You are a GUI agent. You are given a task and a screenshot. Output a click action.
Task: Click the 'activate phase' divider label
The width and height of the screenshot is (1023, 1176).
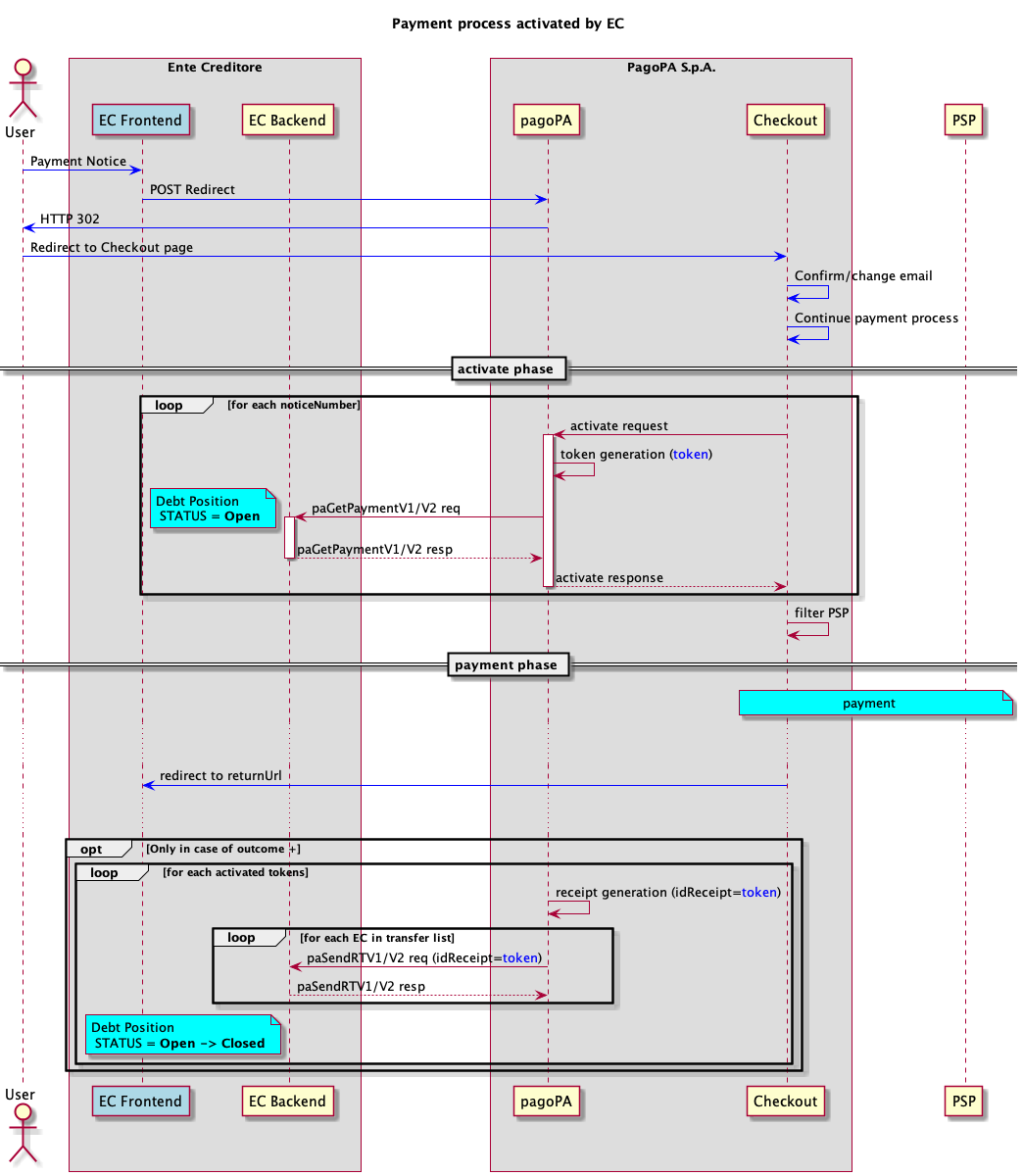point(506,369)
